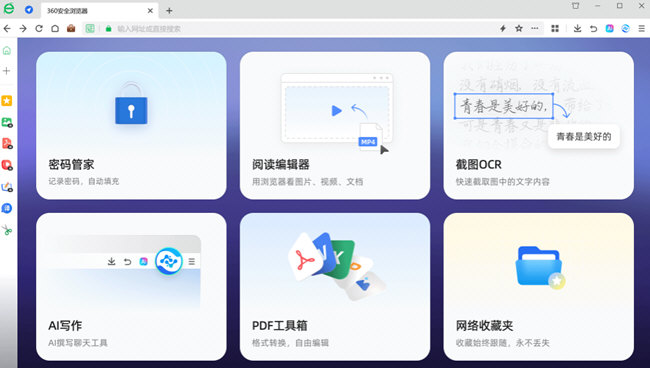Open the PDF工具箱 card
The image size is (650, 368).
tap(335, 287)
